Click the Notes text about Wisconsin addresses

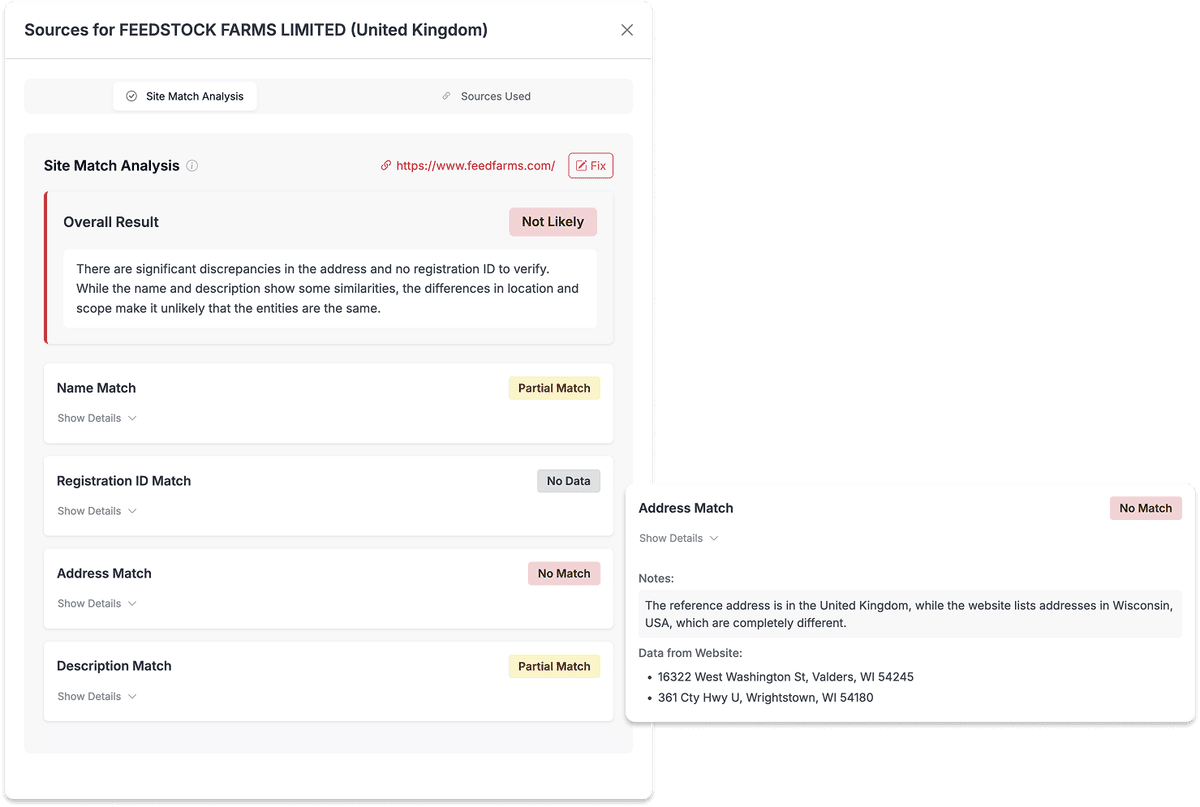click(909, 614)
